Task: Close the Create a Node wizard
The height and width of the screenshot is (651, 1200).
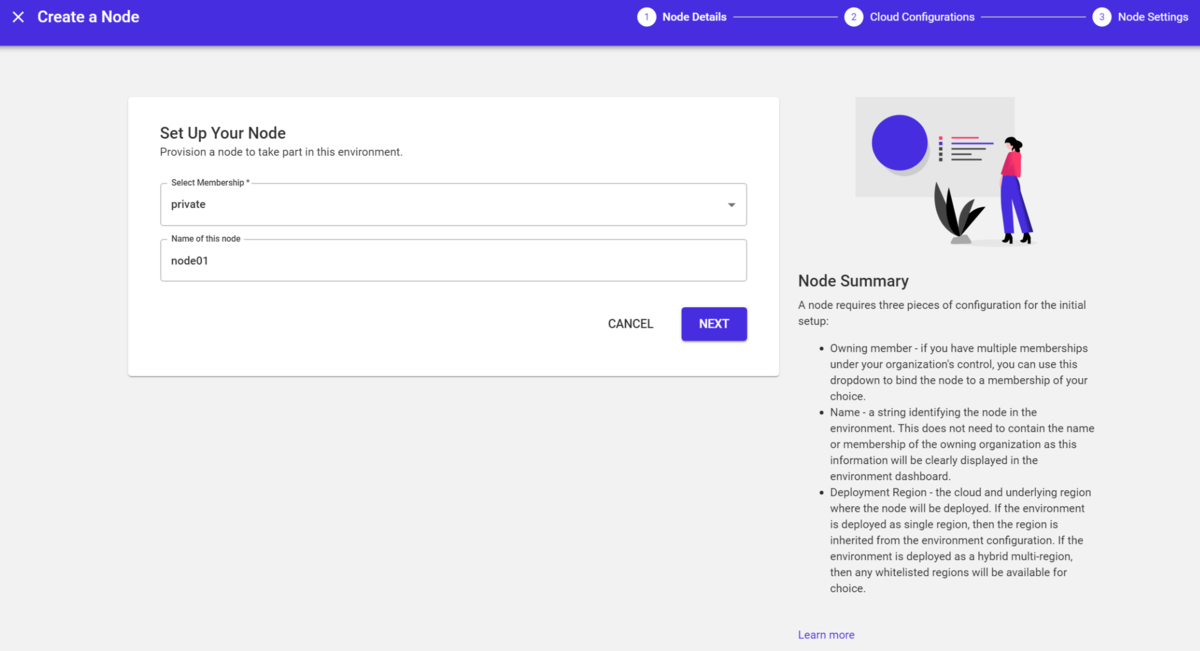Action: point(18,17)
